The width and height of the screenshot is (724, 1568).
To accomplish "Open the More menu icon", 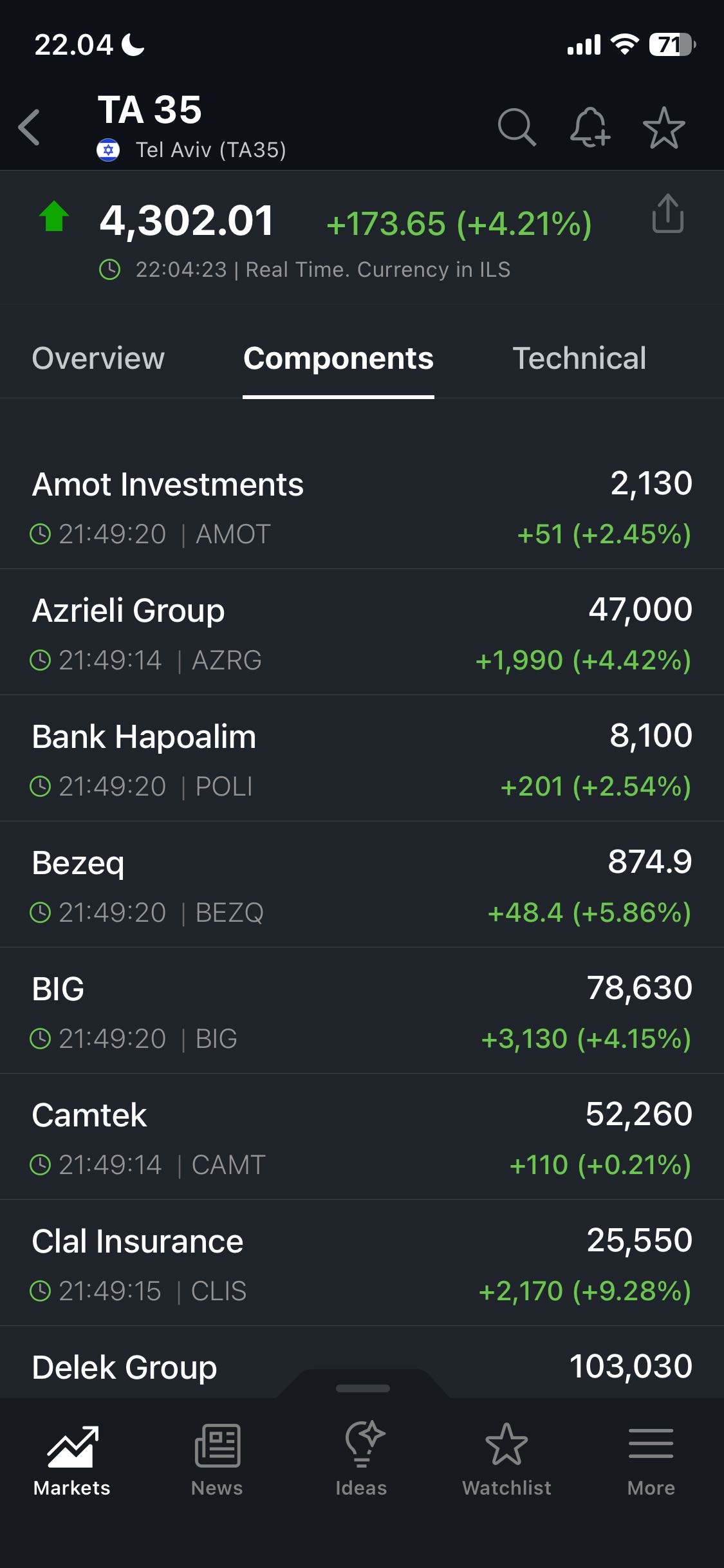I will pyautogui.click(x=651, y=1460).
